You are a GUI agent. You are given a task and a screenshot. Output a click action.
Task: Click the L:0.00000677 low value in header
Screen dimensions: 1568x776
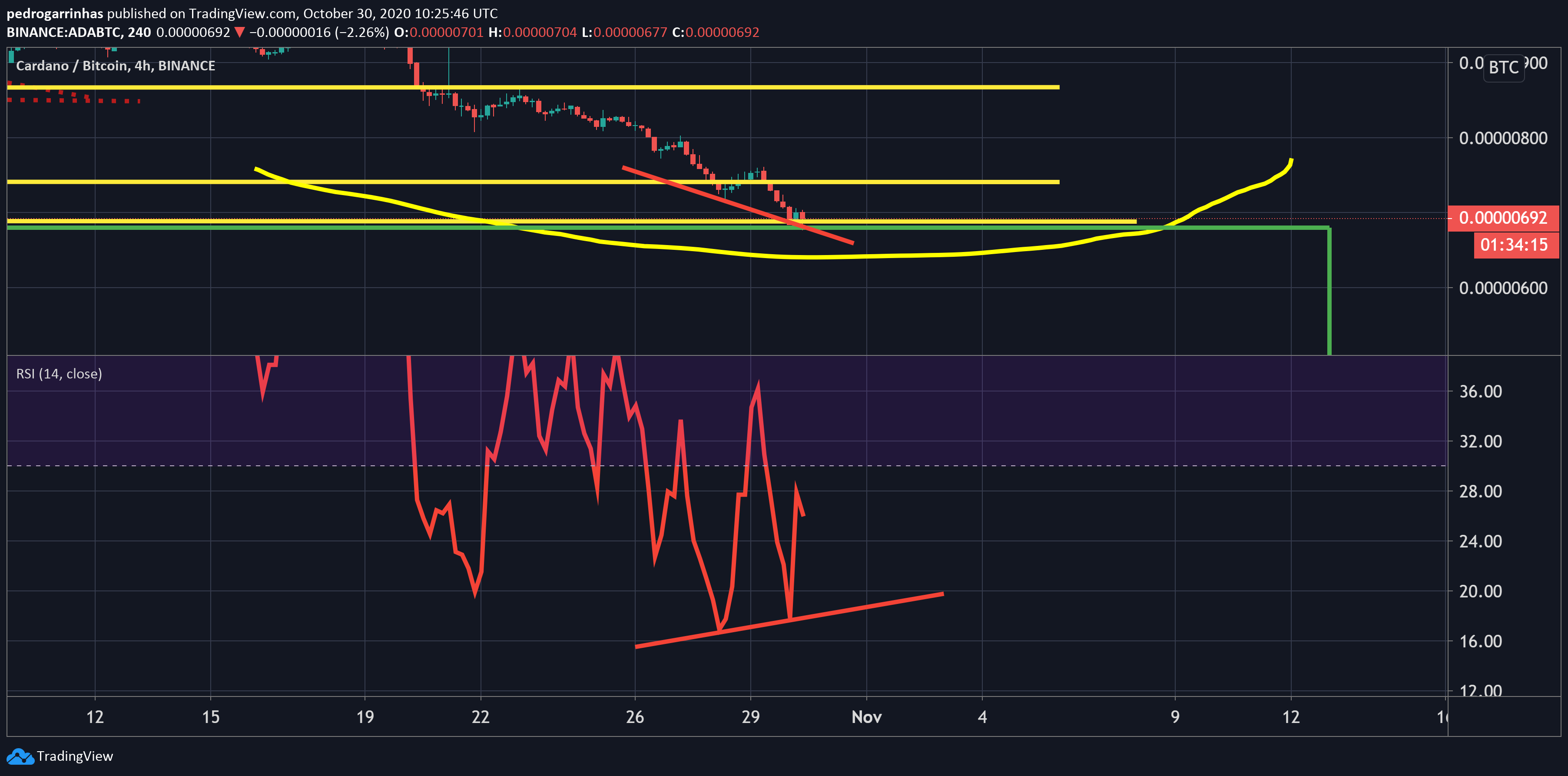click(x=624, y=32)
